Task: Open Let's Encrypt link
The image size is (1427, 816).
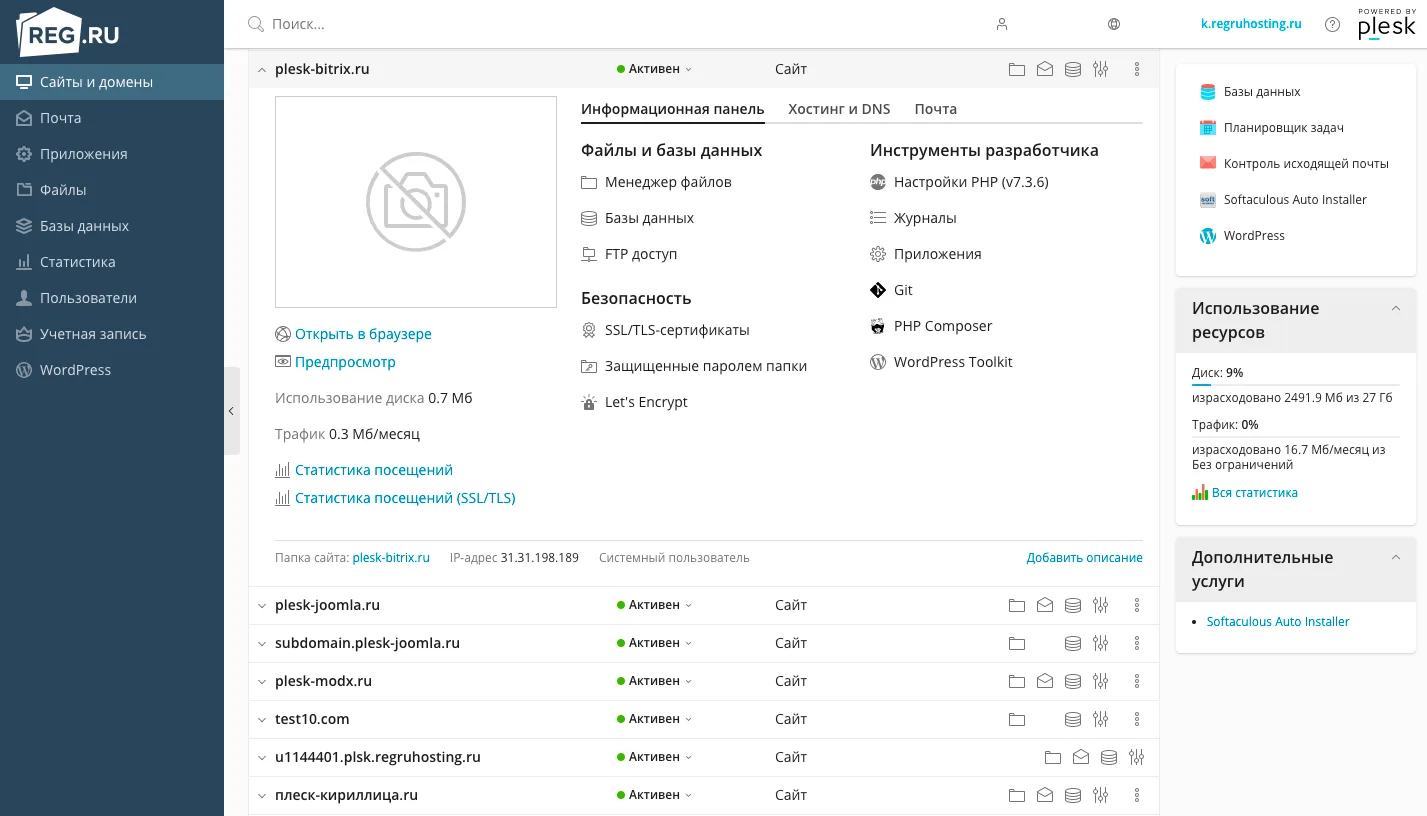Action: click(646, 402)
